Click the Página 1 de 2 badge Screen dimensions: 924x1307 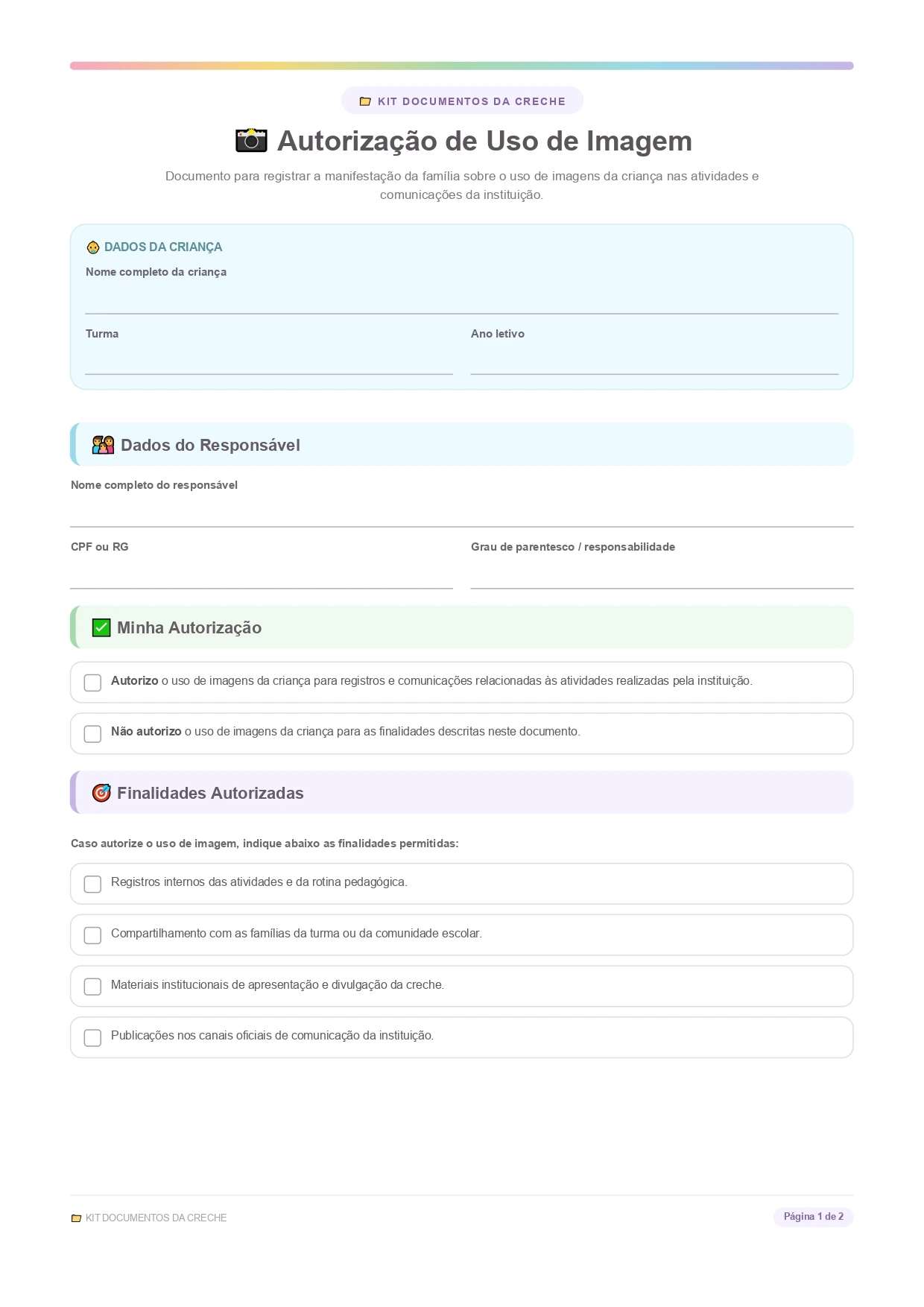click(814, 1217)
